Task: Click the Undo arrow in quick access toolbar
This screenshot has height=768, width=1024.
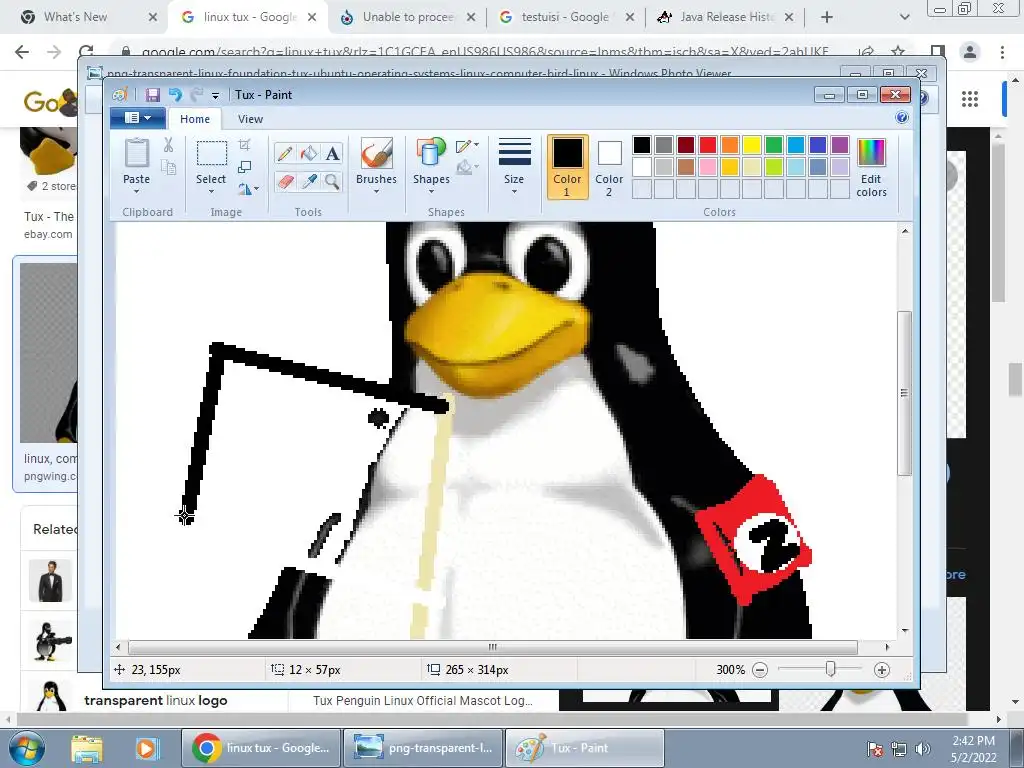Action: [175, 95]
